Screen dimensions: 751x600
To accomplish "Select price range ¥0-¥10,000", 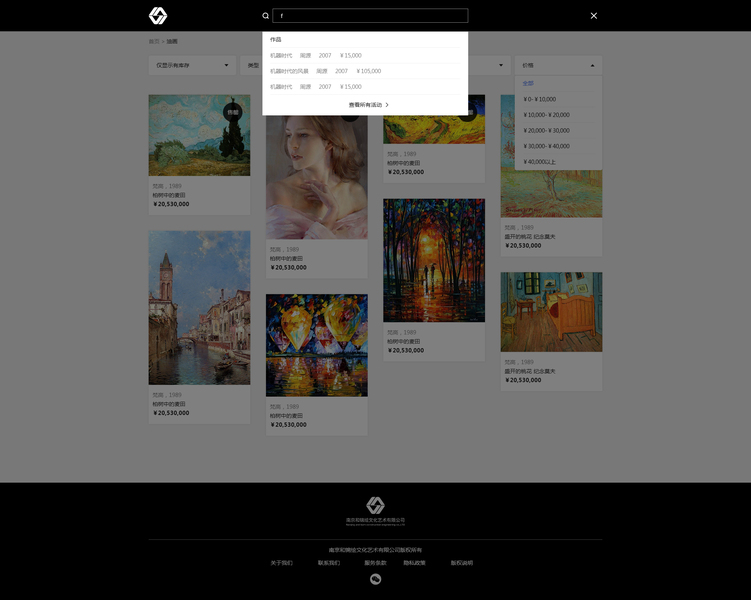I will (539, 99).
